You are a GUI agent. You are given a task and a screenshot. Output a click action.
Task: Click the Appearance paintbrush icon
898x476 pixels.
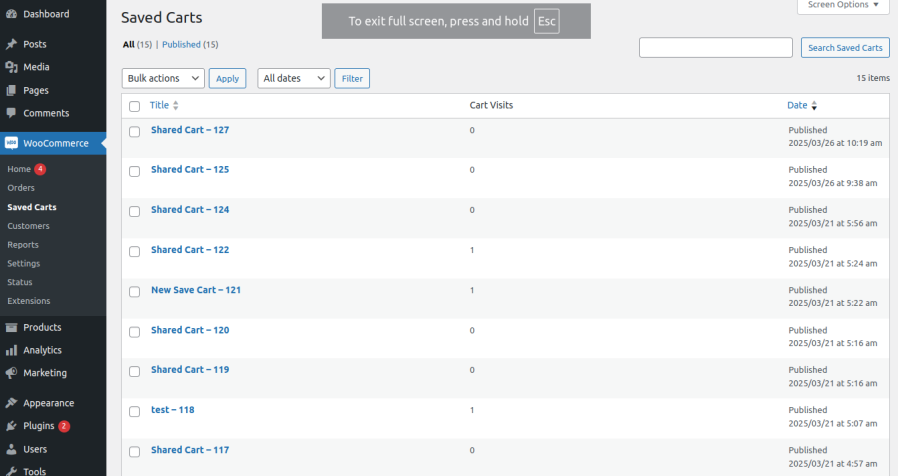pos(11,403)
